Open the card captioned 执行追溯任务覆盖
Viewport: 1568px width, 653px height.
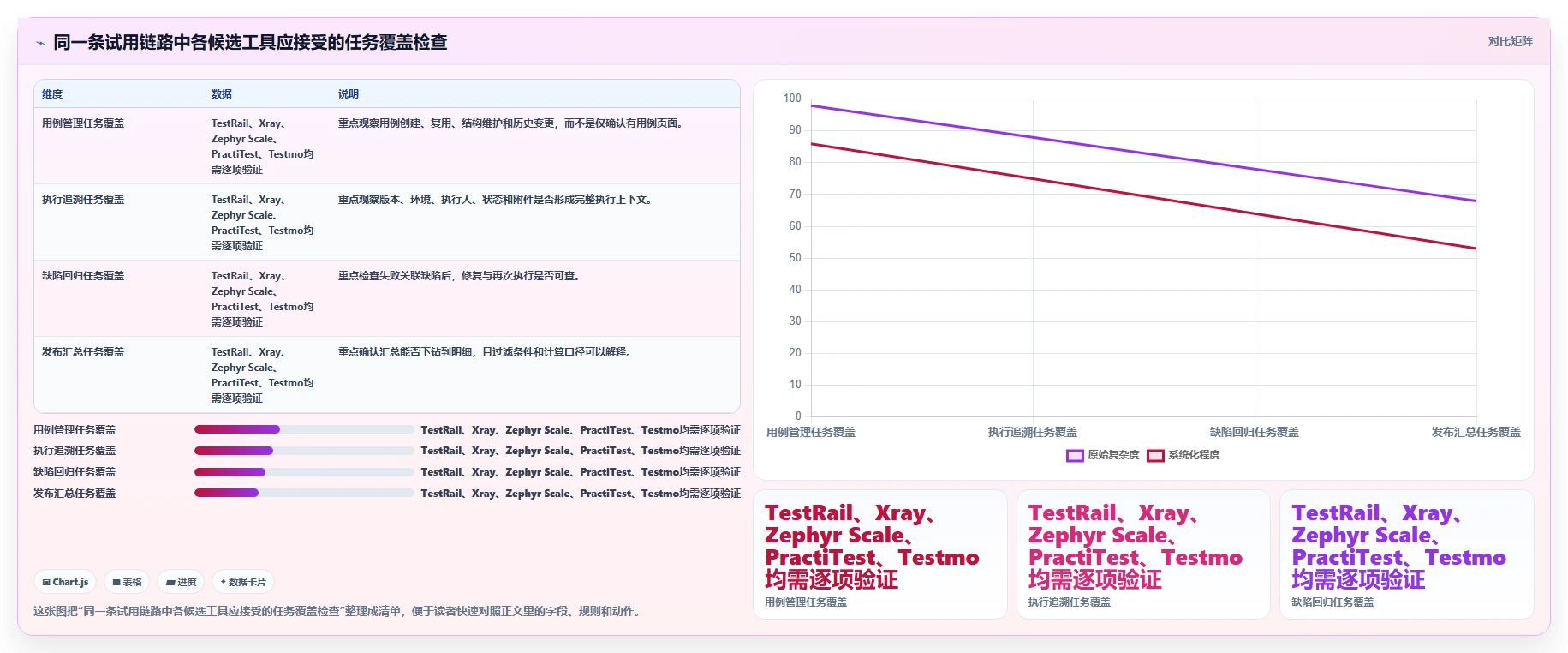pyautogui.click(x=1143, y=554)
